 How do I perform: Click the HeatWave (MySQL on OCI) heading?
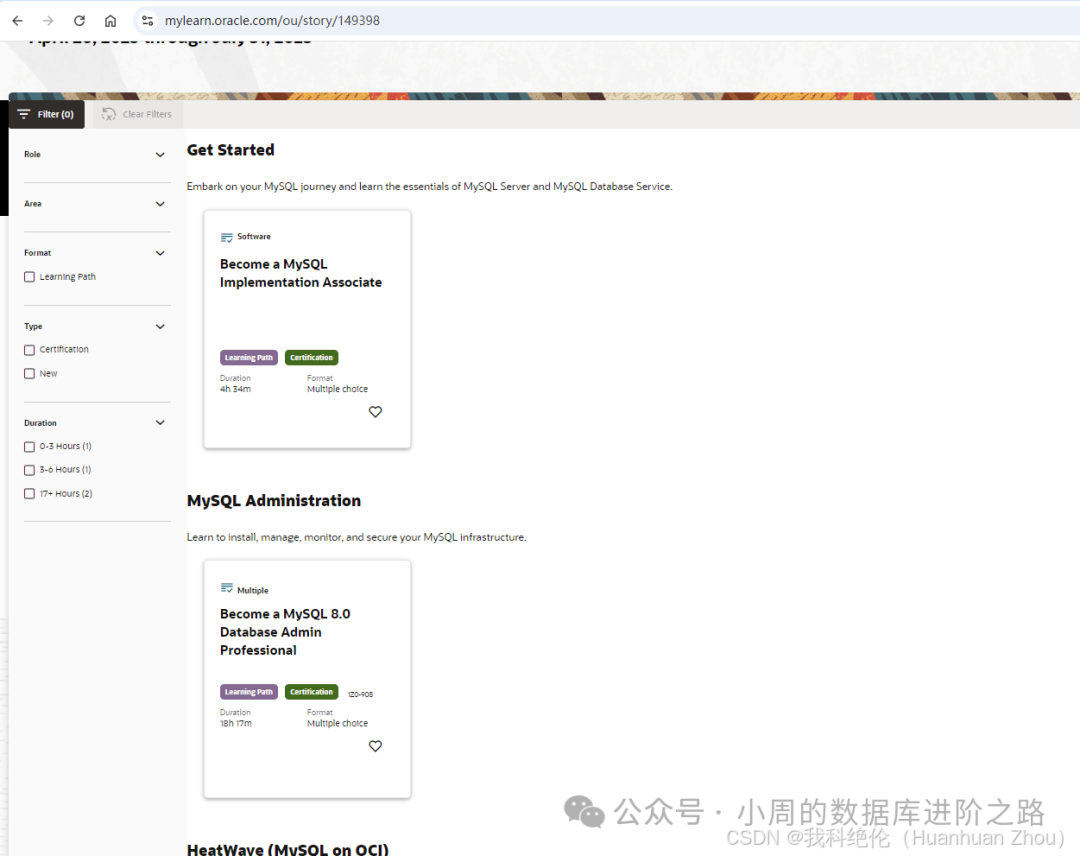pos(288,849)
